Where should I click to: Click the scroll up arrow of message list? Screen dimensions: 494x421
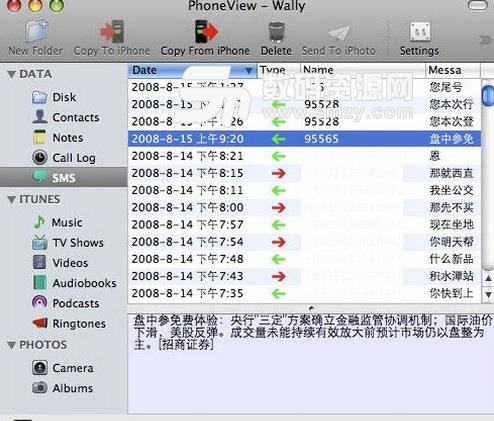488,278
